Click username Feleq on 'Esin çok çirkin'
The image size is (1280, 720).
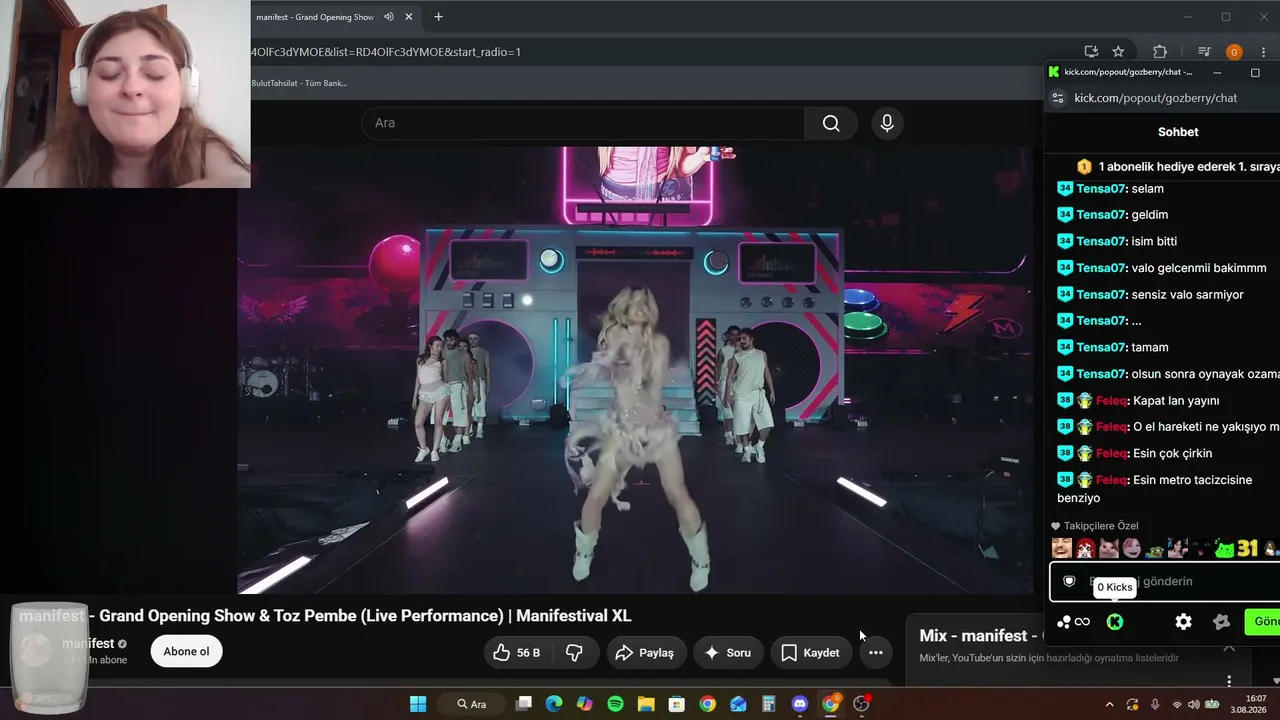pos(1112,454)
